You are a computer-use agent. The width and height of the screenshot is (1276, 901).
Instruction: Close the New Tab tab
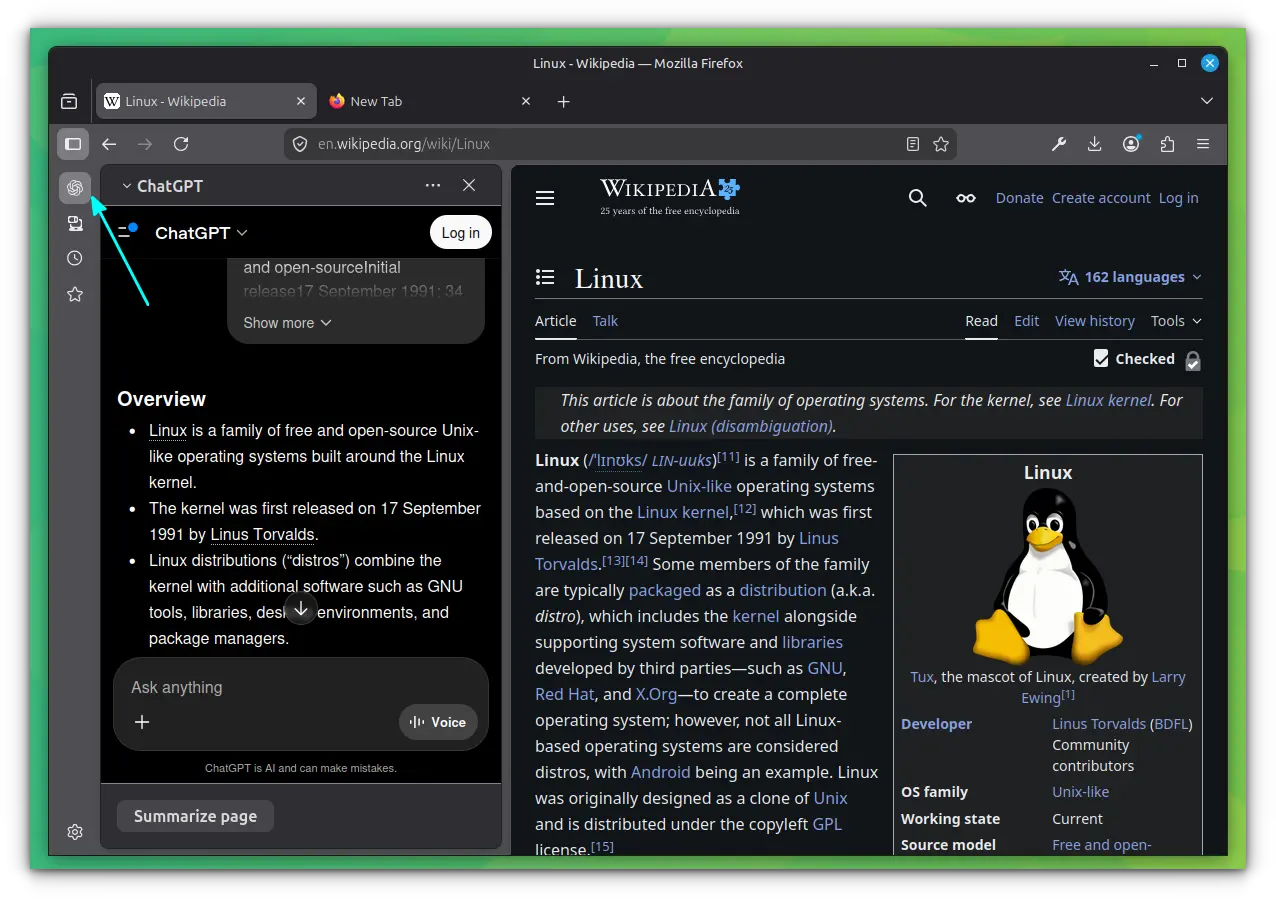pyautogui.click(x=527, y=101)
